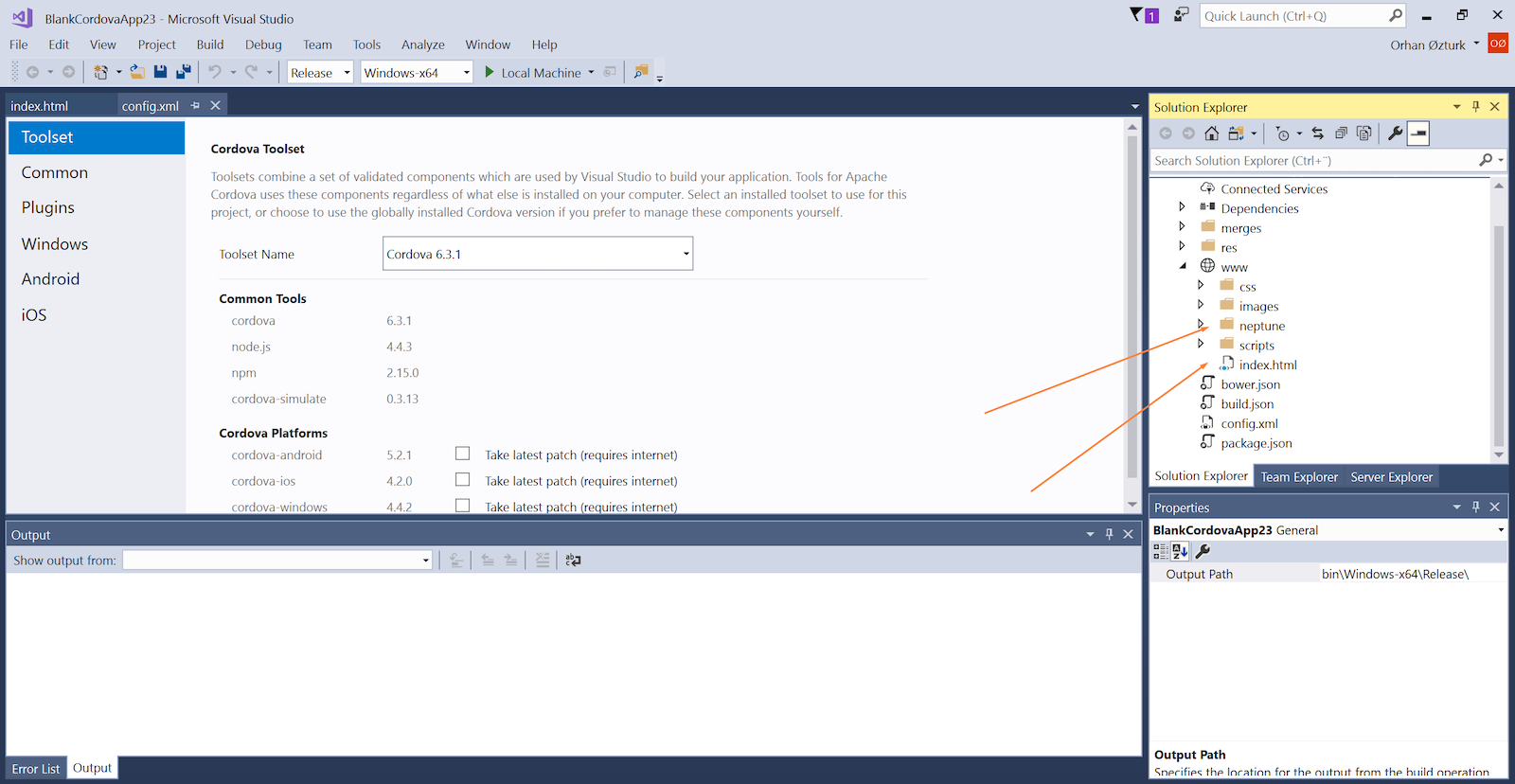The image size is (1515, 784).
Task: Click the Undo toolbar icon
Action: pyautogui.click(x=215, y=72)
